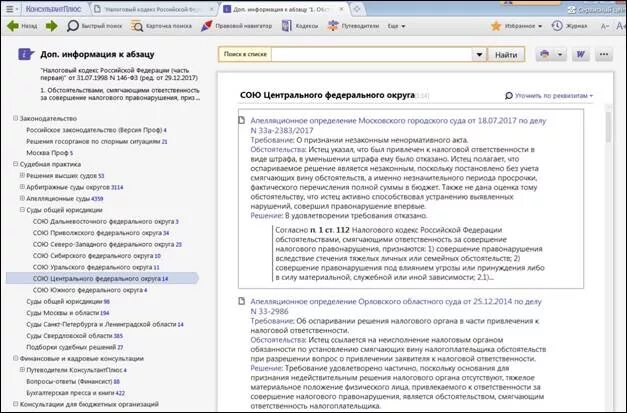Open the main hamburger menu
The width and height of the screenshot is (627, 413).
[11, 9]
